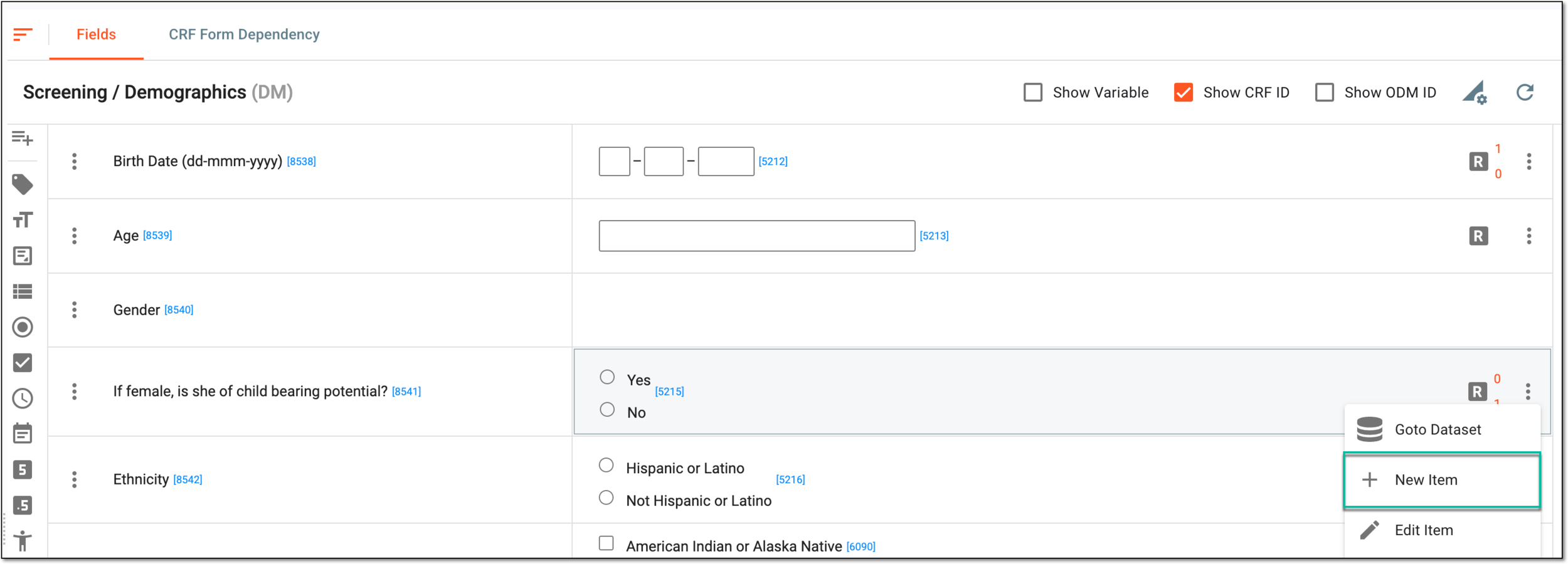Screen dimensions: 1568x564
Task: Select the decimal .5 tool icon
Action: click(x=23, y=506)
